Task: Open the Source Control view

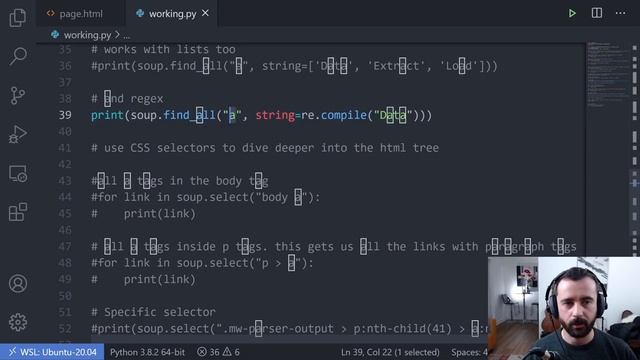Action: click(18, 96)
